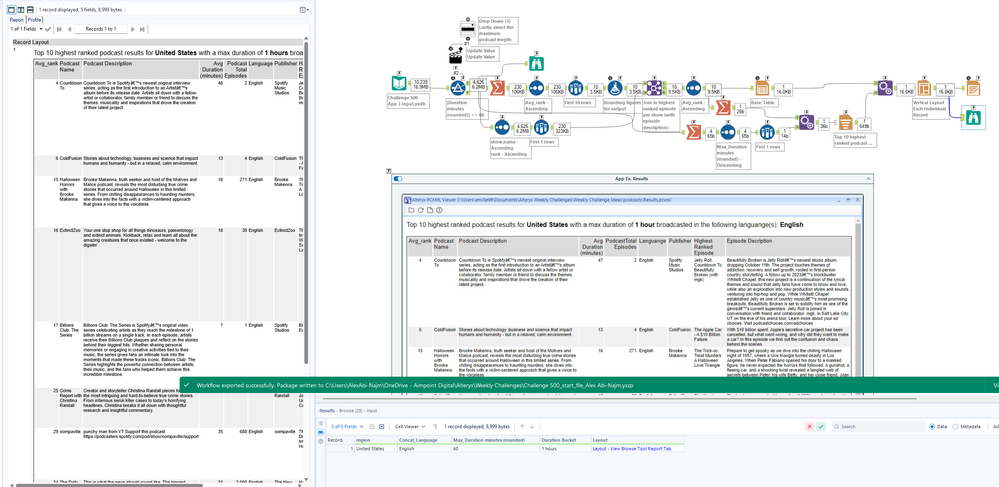This screenshot has height=487, width=999.
Task: Select the Input Data tool for Challenge 500
Action: point(399,84)
